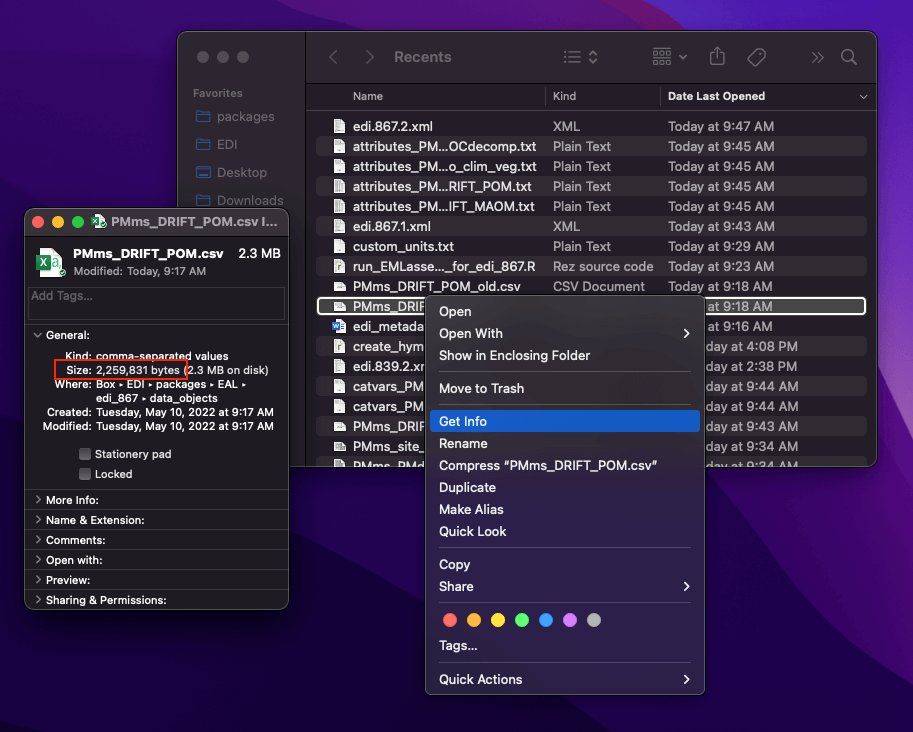913x732 pixels.
Task: Open Tags... from the context menu
Action: point(565,646)
